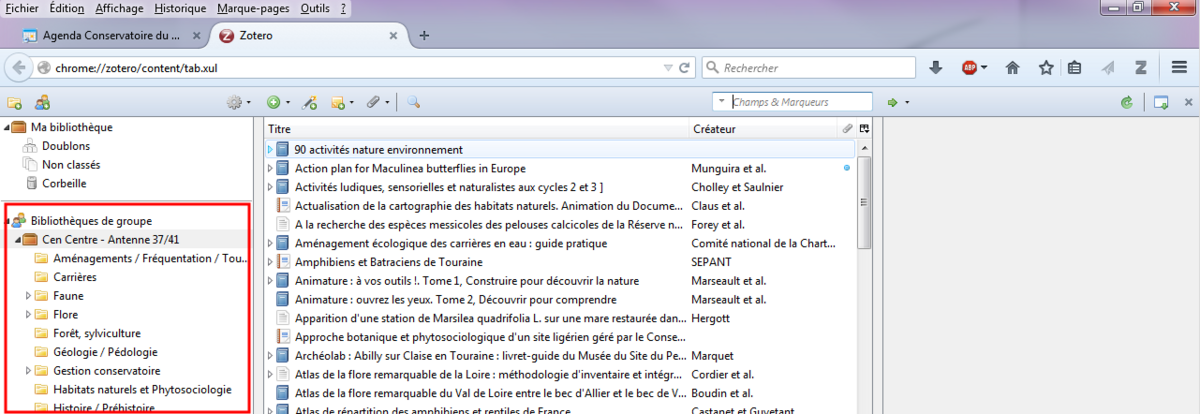Click the add item by identifier wand
Image resolution: width=1200 pixels, height=414 pixels.
tap(310, 102)
